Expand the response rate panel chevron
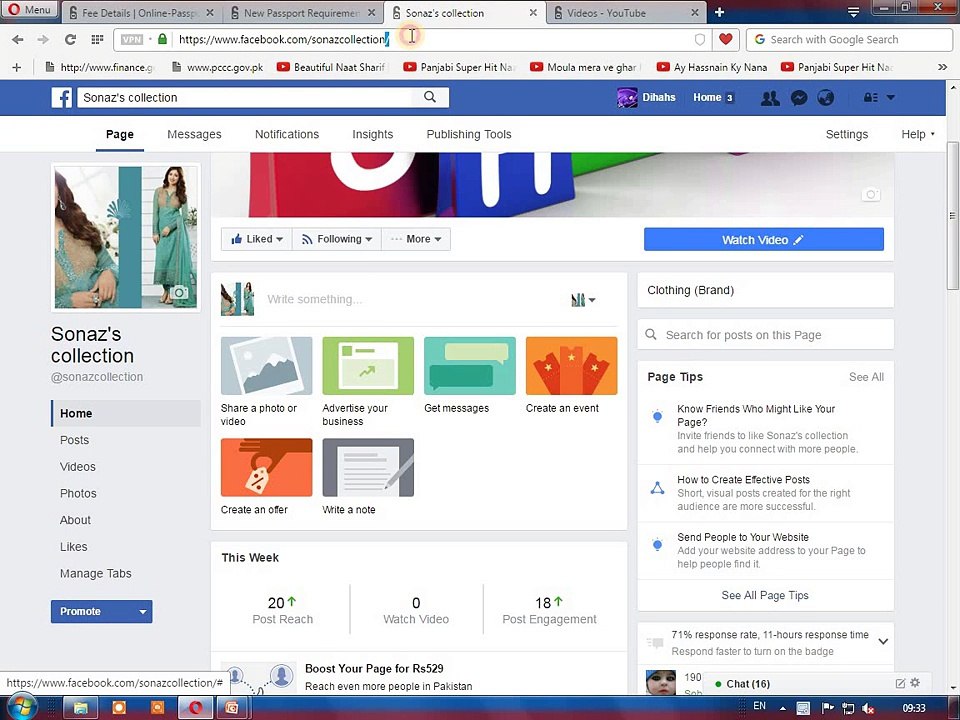 click(883, 642)
